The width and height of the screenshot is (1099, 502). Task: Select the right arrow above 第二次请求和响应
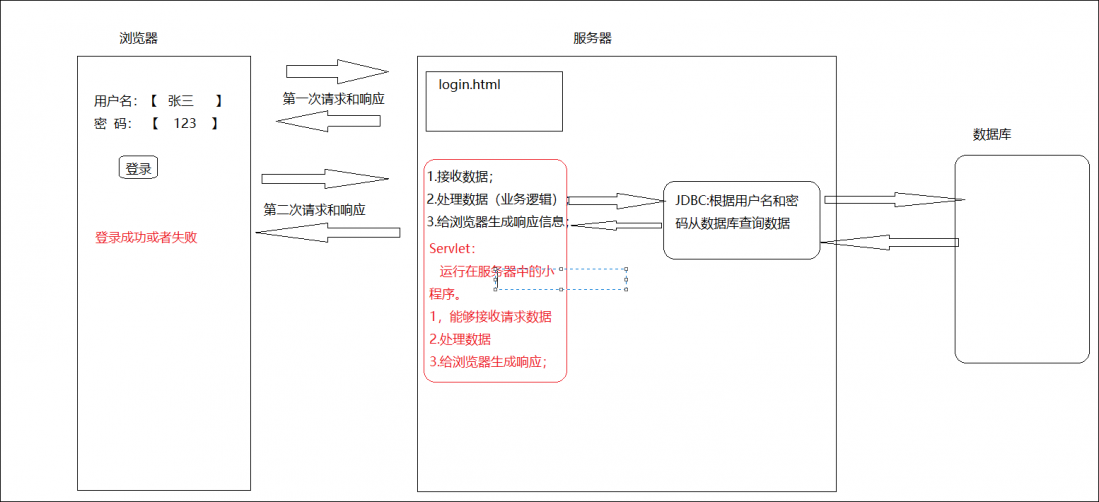tap(324, 179)
